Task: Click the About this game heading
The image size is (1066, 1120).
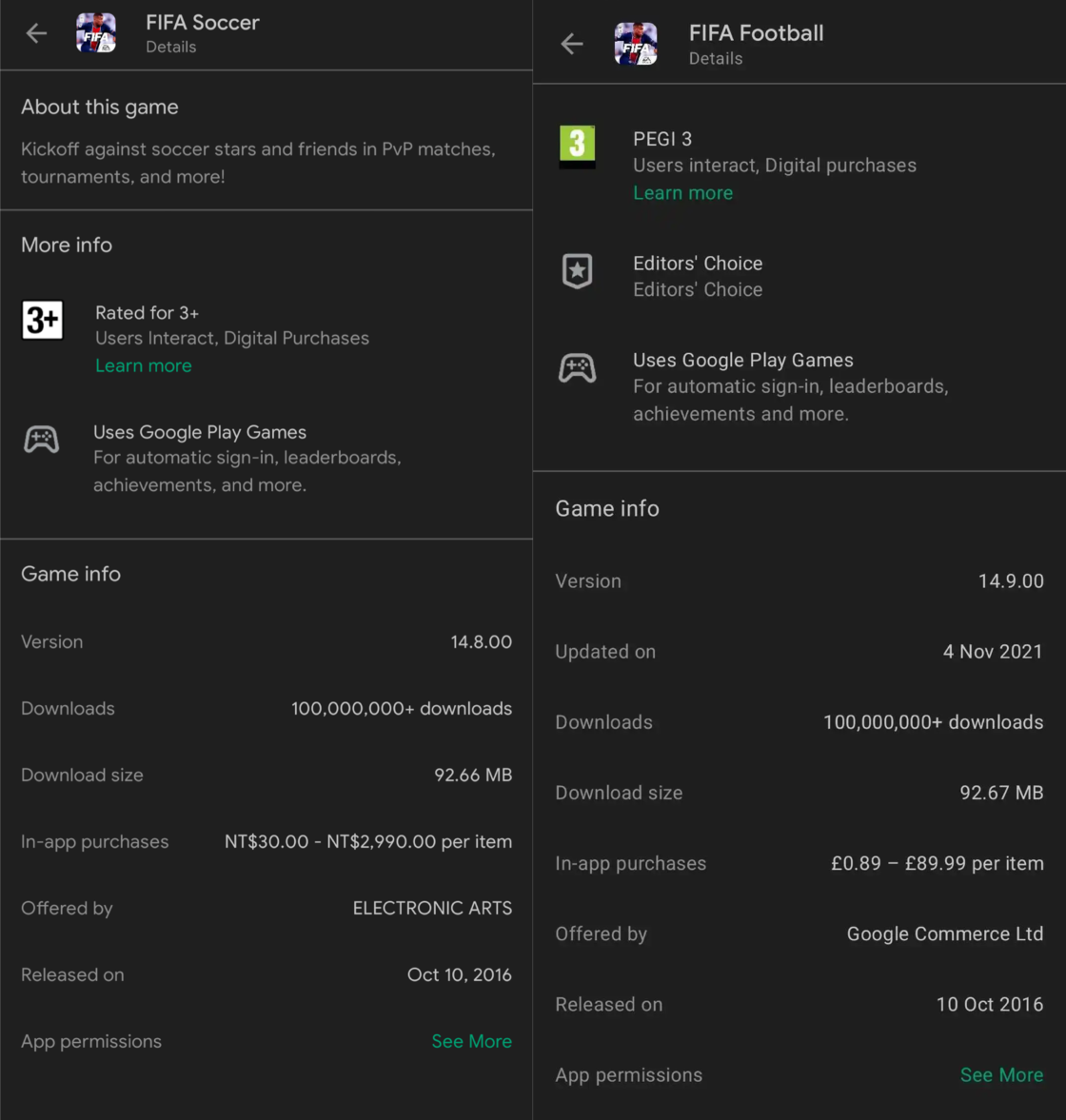Action: (x=99, y=108)
